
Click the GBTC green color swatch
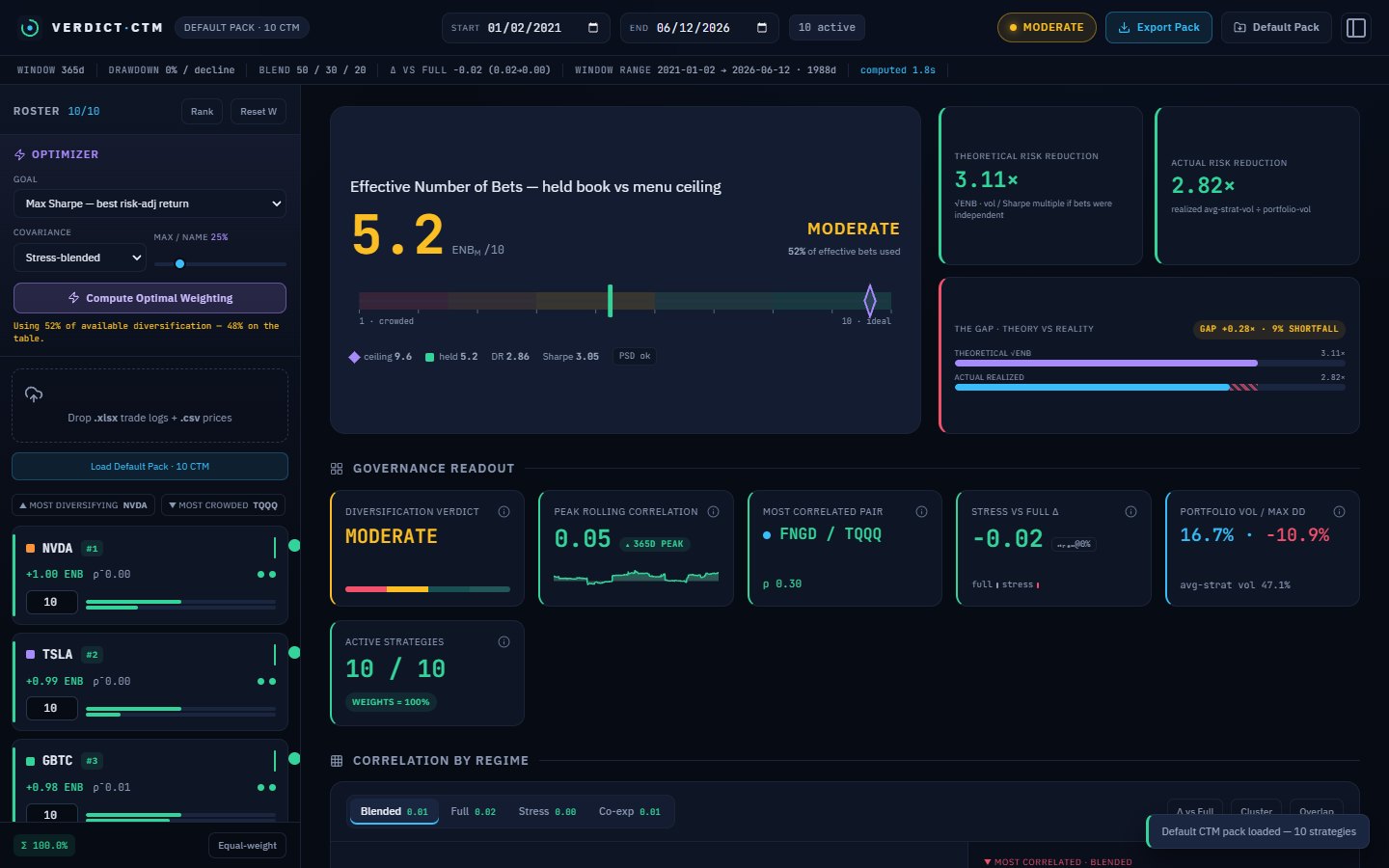tap(31, 761)
